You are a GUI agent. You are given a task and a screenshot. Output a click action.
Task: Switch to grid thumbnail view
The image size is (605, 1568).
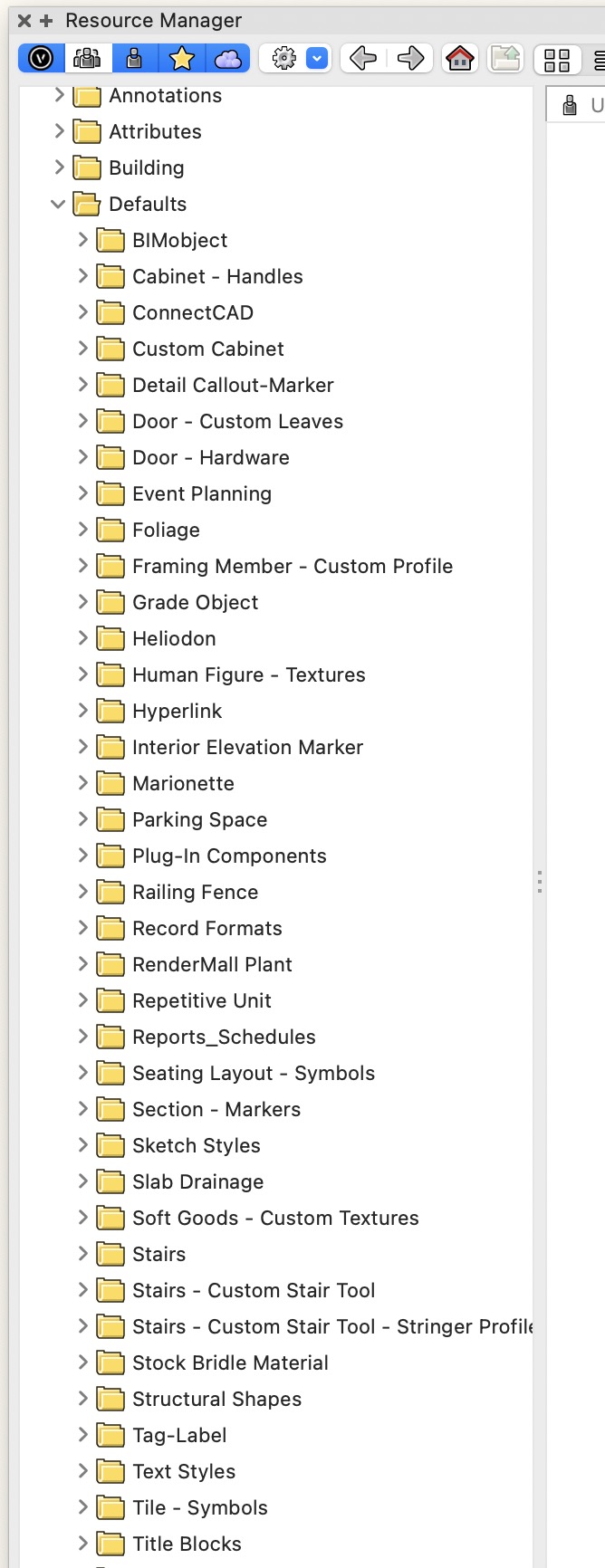click(x=557, y=58)
